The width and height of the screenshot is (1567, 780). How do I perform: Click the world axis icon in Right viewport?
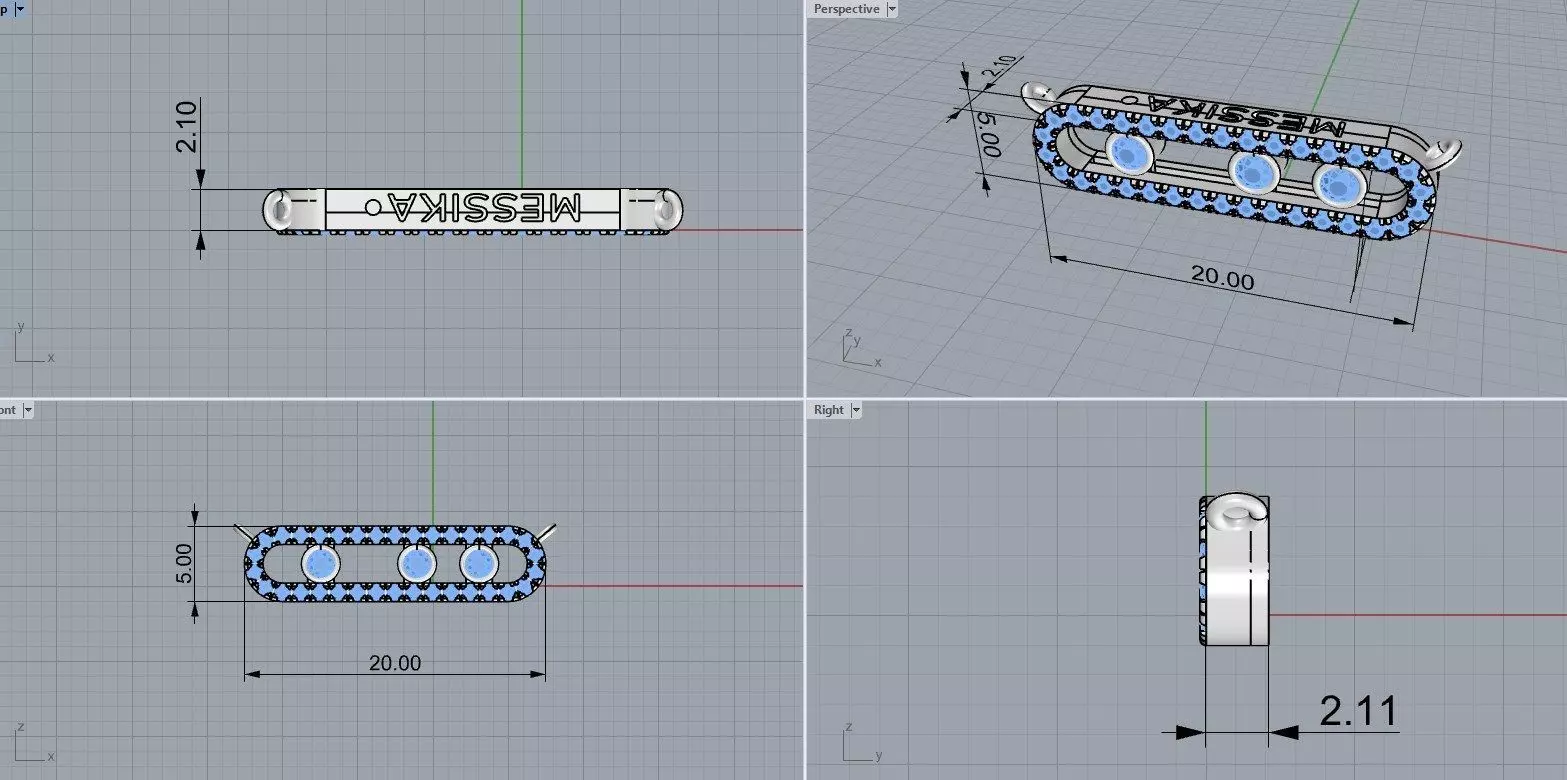click(x=860, y=741)
